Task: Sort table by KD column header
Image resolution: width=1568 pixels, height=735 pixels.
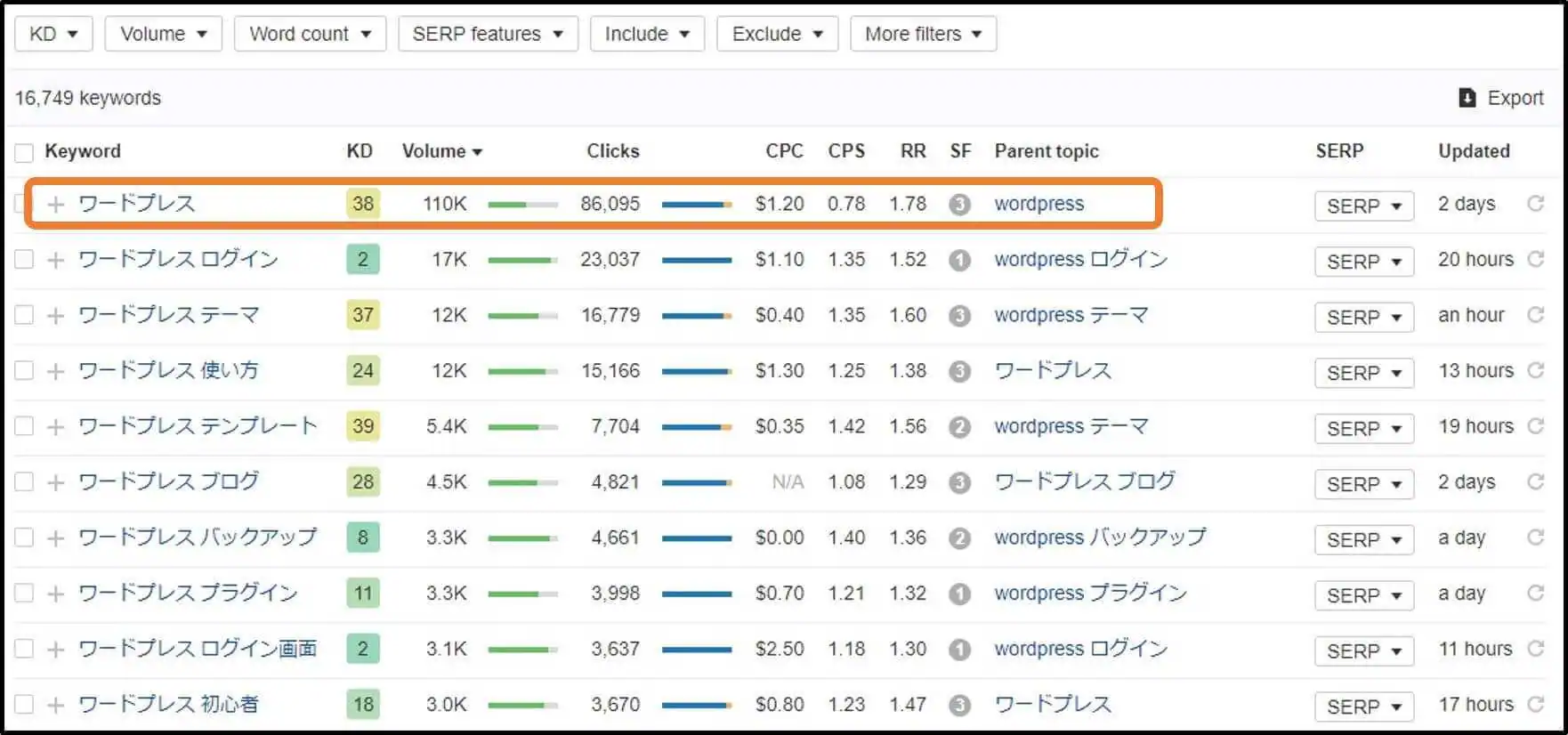Action: [360, 151]
